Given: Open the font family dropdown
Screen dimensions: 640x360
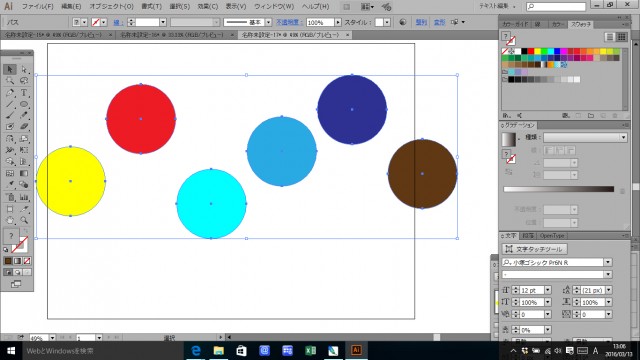Looking at the screenshot, I should click(608, 262).
